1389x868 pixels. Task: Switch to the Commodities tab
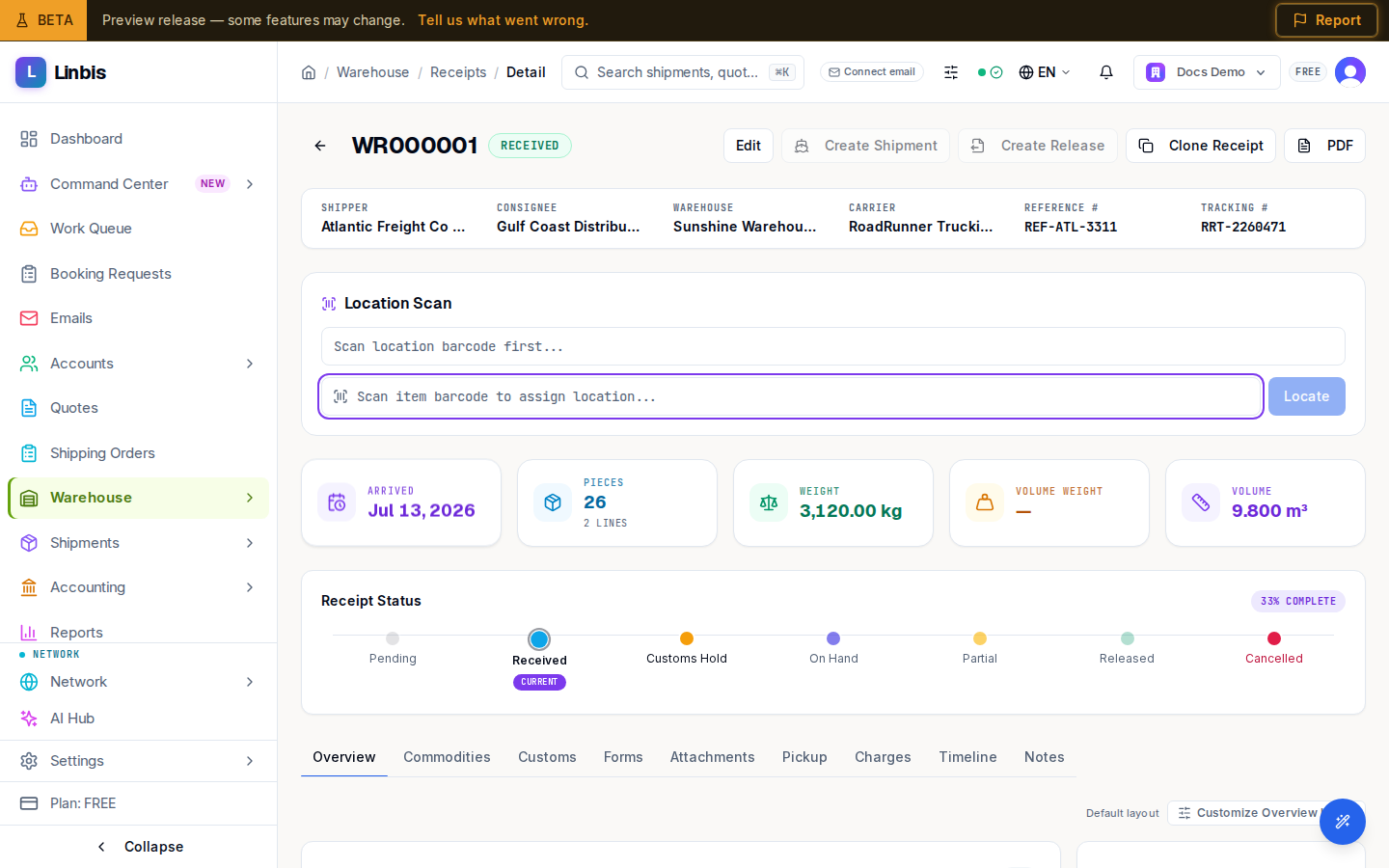click(x=447, y=757)
